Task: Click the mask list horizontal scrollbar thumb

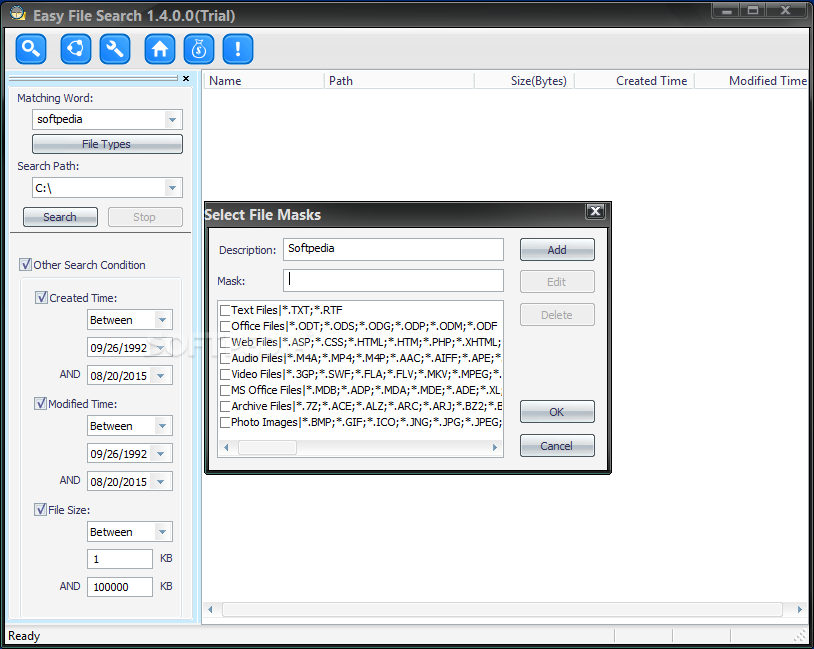Action: pyautogui.click(x=267, y=448)
